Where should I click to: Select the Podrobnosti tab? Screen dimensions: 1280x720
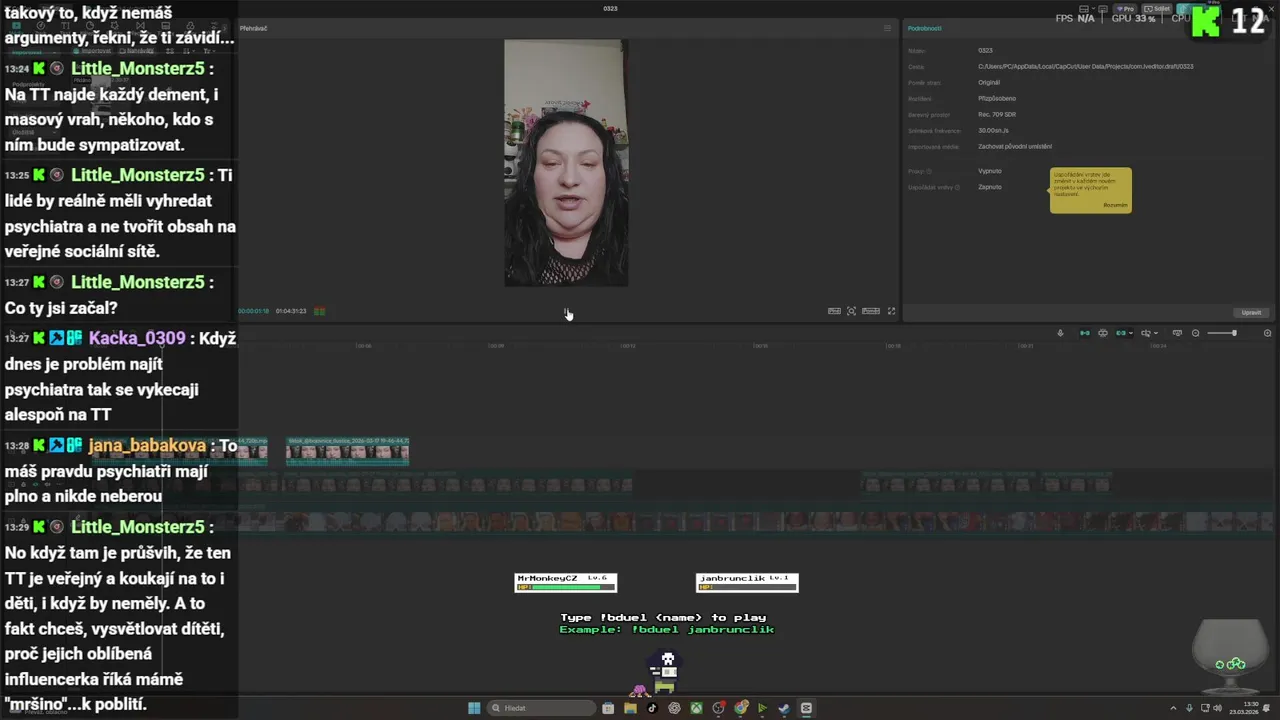pos(924,28)
